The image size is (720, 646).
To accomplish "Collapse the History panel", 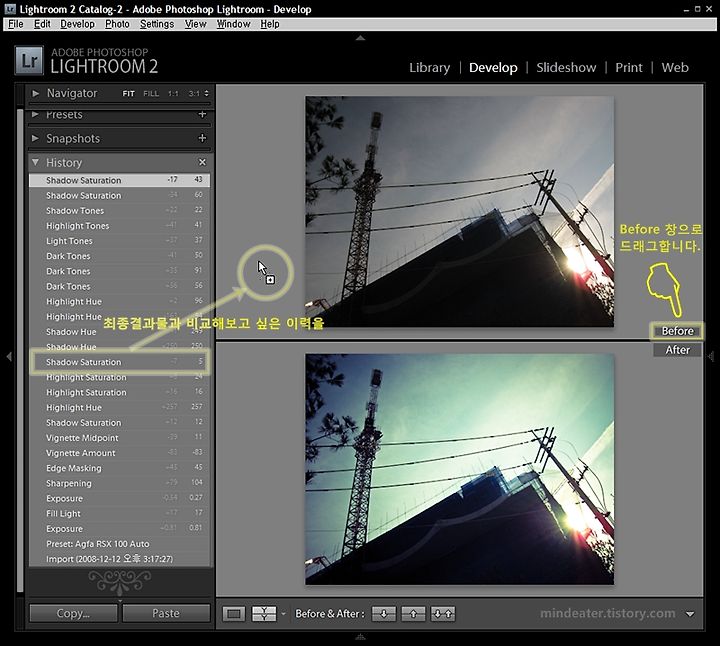I will 35,162.
